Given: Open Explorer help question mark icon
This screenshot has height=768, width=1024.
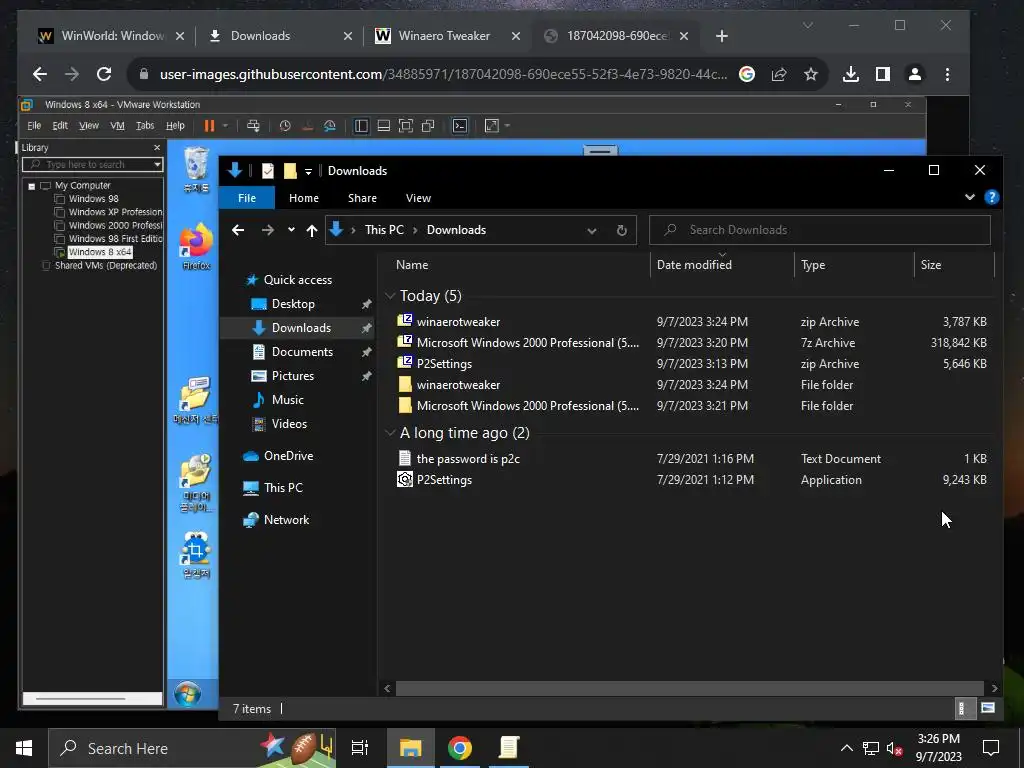Looking at the screenshot, I should coord(991,197).
